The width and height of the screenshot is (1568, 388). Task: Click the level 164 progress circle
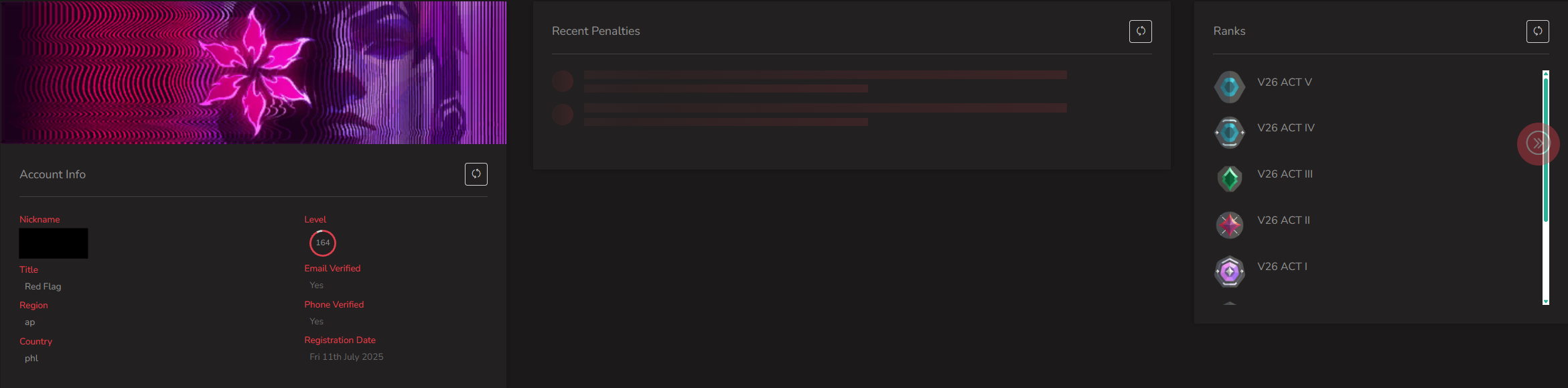[x=323, y=243]
